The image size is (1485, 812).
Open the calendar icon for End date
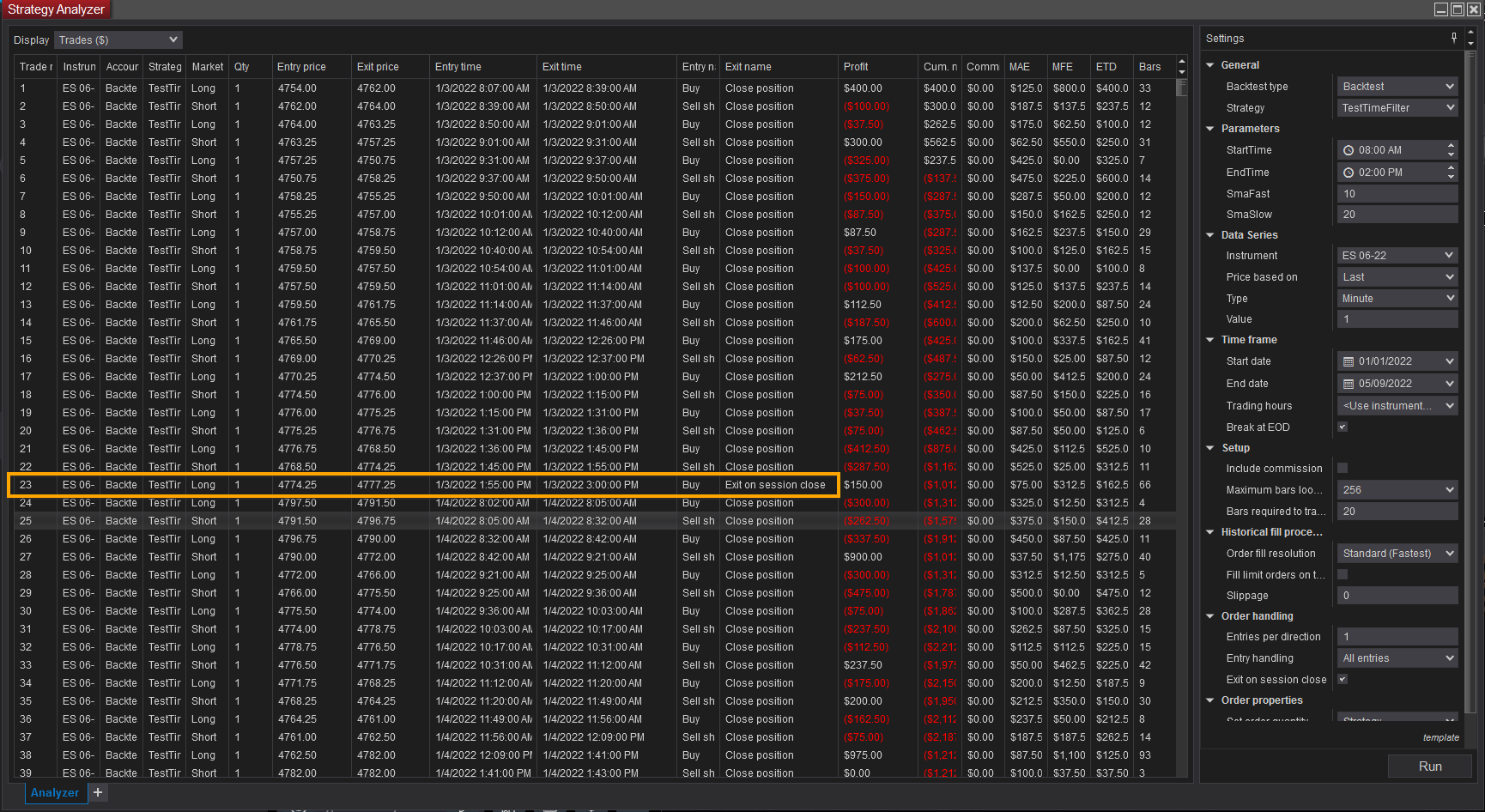[1349, 384]
